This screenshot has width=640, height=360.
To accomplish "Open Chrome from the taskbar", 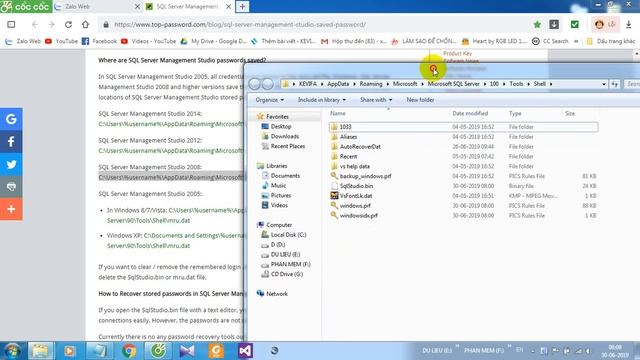I will click(x=129, y=351).
